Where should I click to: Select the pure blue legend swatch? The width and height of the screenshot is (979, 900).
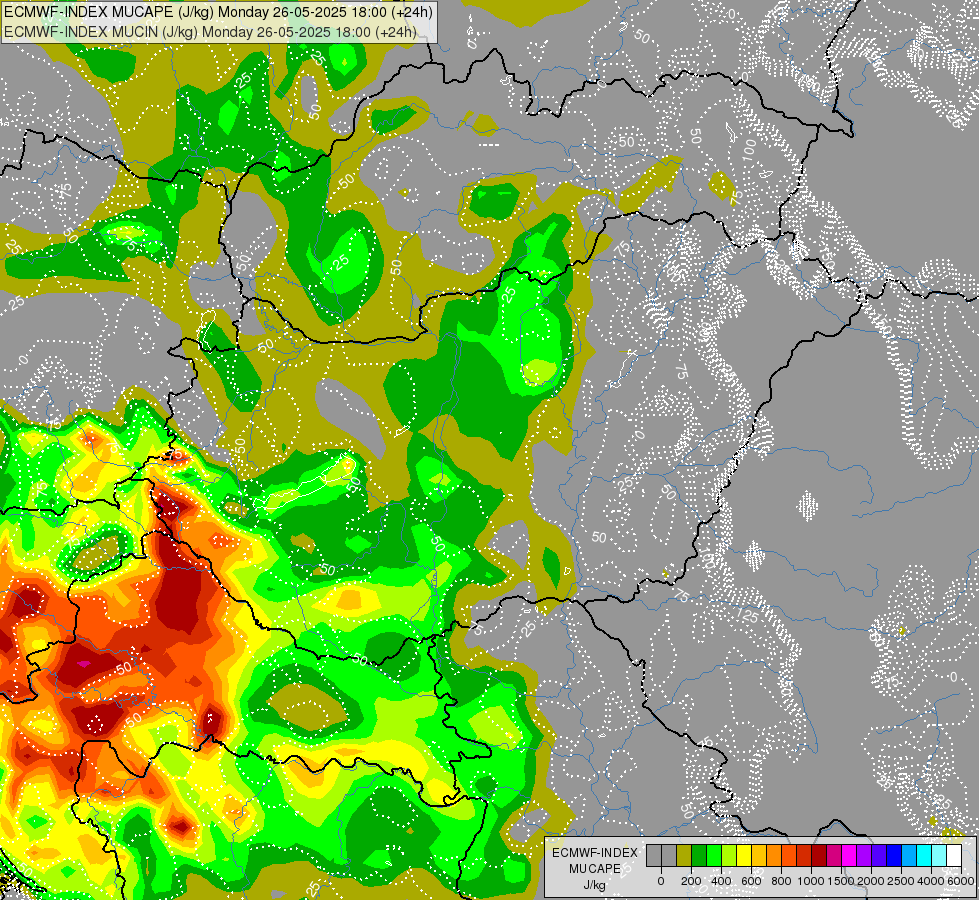pyautogui.click(x=894, y=855)
